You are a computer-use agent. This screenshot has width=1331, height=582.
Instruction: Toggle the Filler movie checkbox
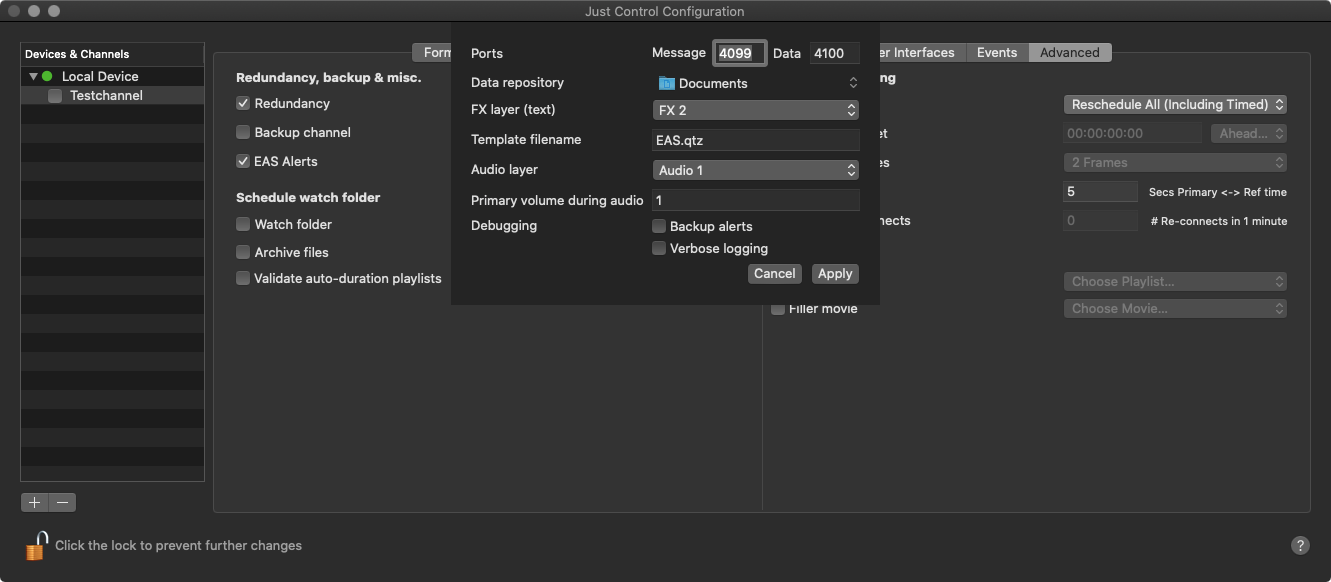tap(778, 309)
